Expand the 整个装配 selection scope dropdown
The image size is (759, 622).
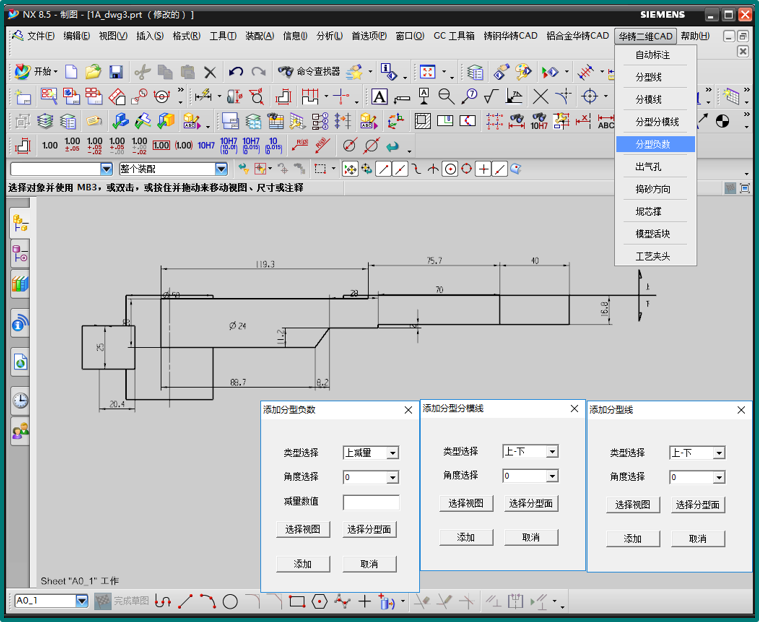(x=221, y=169)
